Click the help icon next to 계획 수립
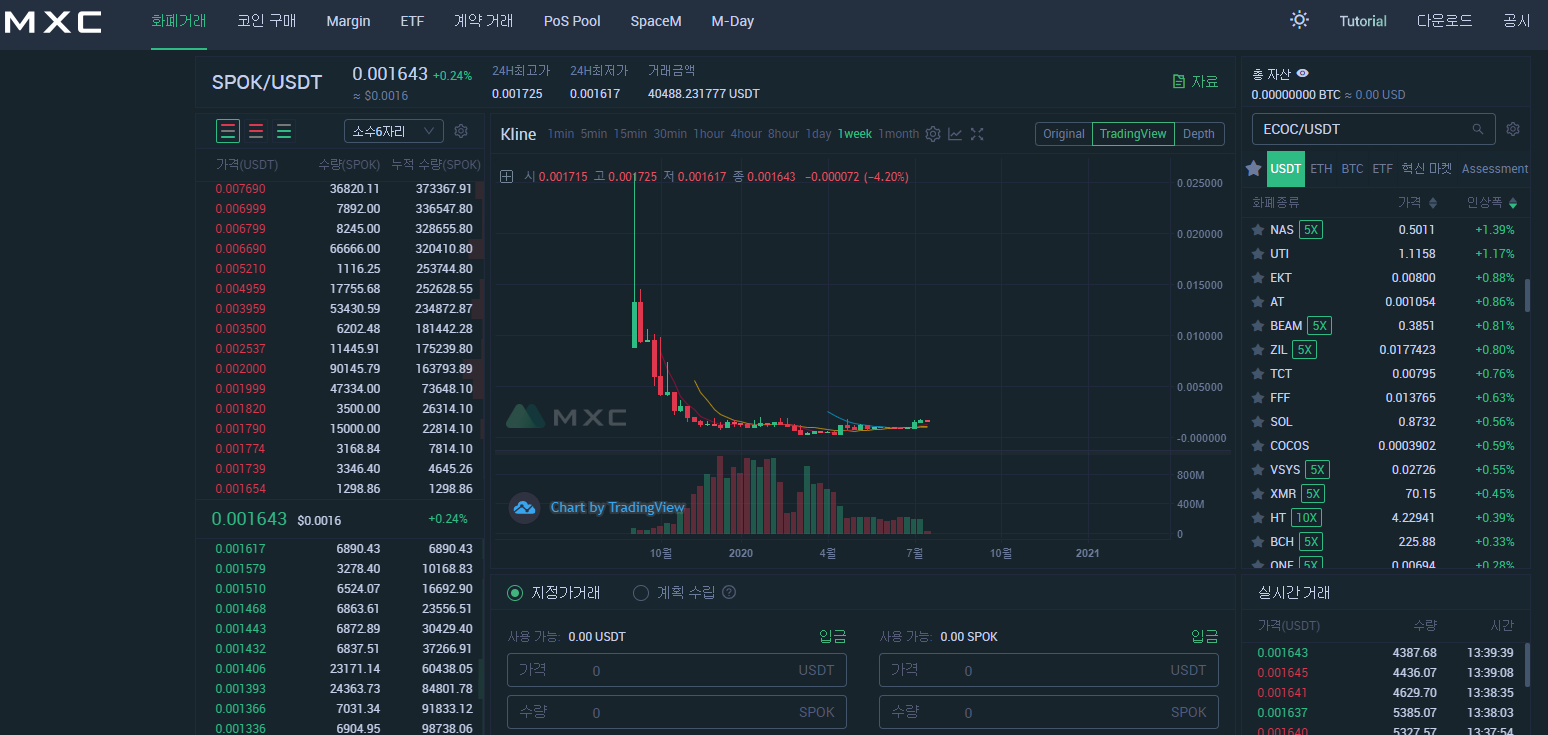The width and height of the screenshot is (1548, 735). coord(729,593)
